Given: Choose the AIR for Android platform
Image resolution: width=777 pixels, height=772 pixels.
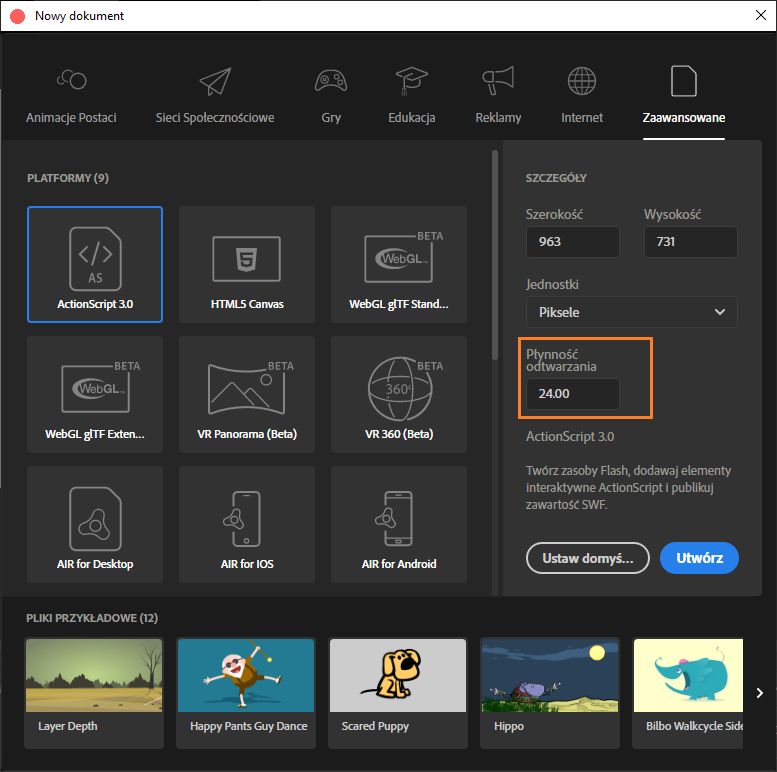Looking at the screenshot, I should point(399,524).
